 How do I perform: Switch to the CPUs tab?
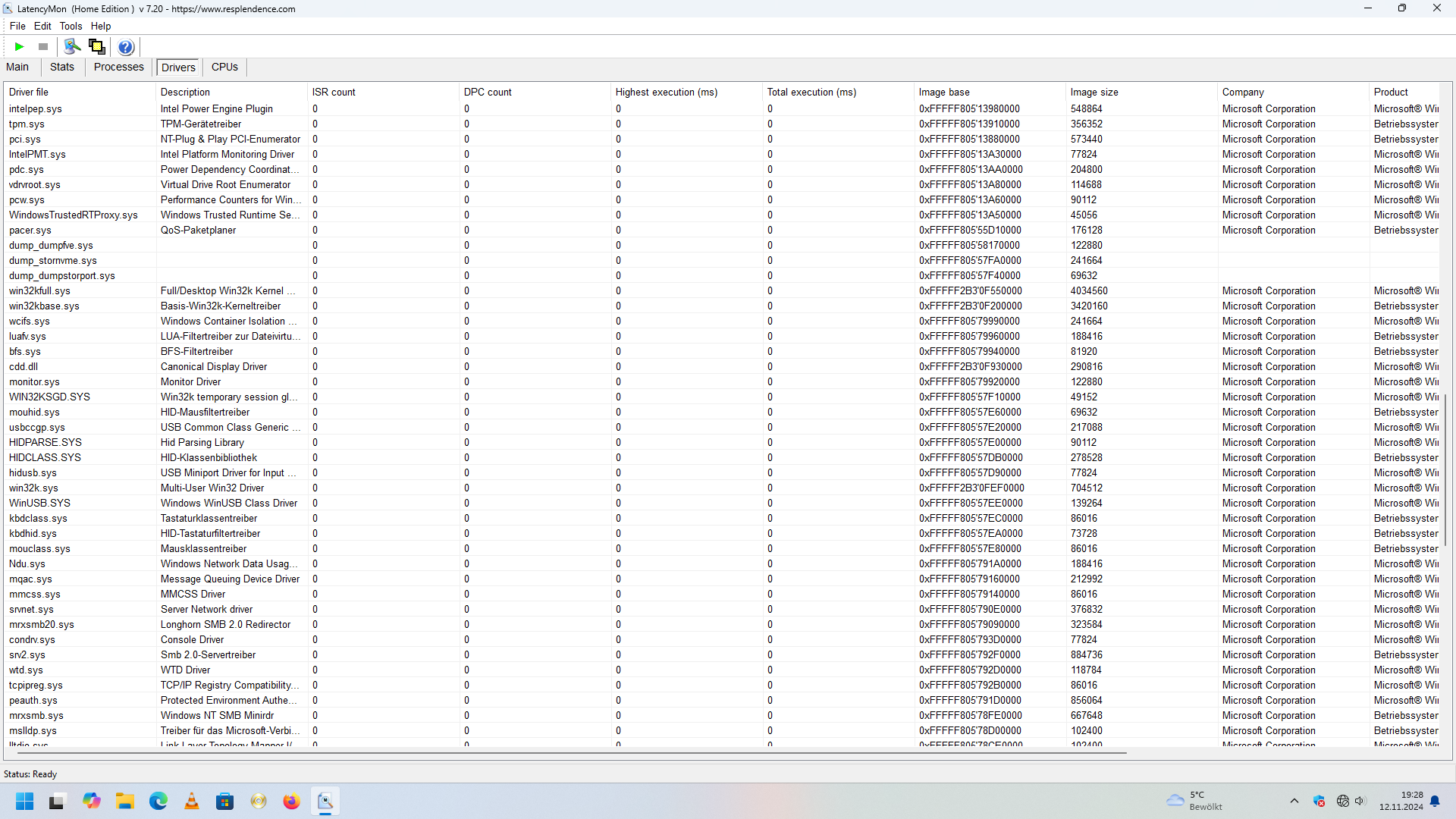coord(224,67)
